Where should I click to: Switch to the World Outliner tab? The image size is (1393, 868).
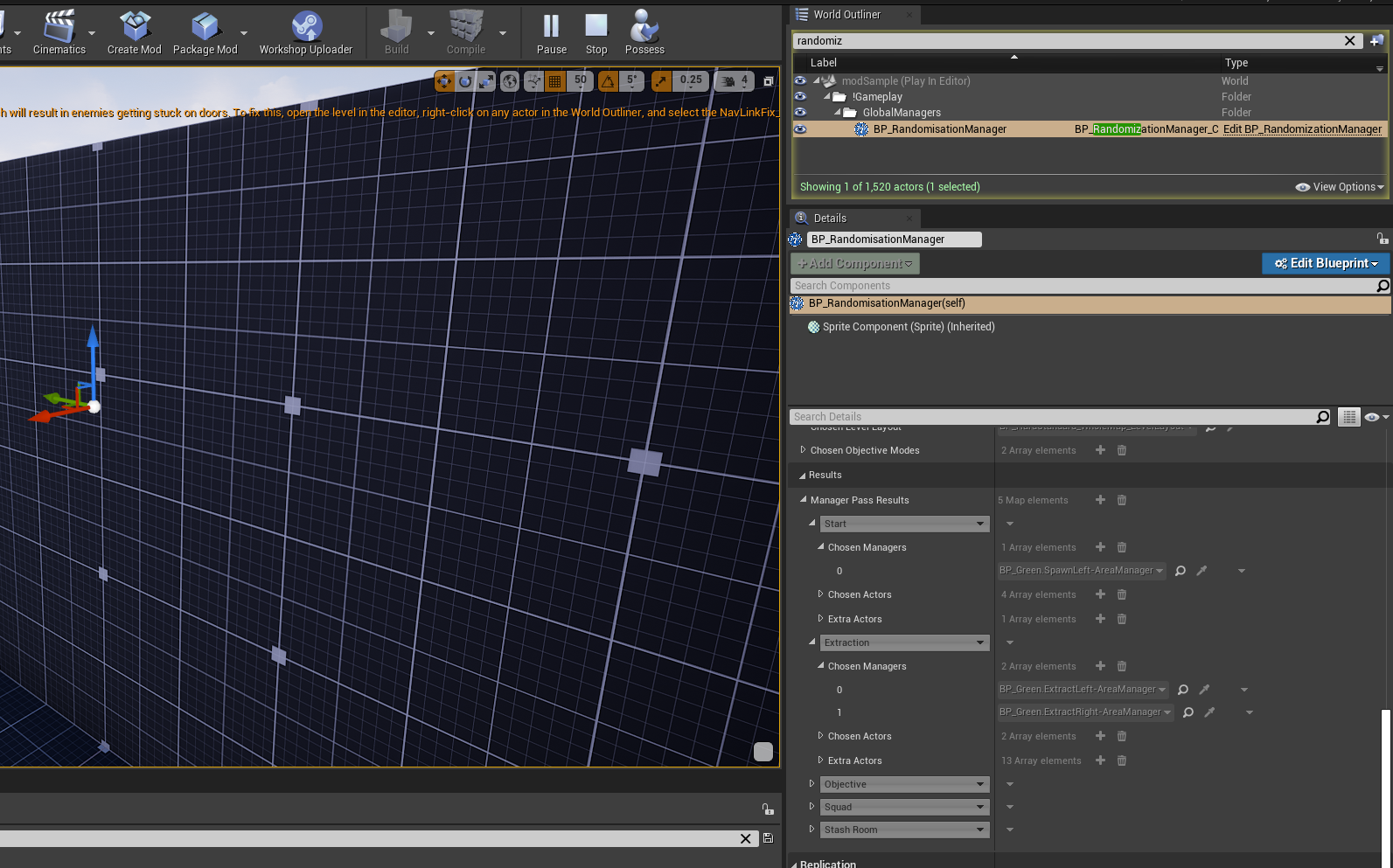tap(846, 15)
